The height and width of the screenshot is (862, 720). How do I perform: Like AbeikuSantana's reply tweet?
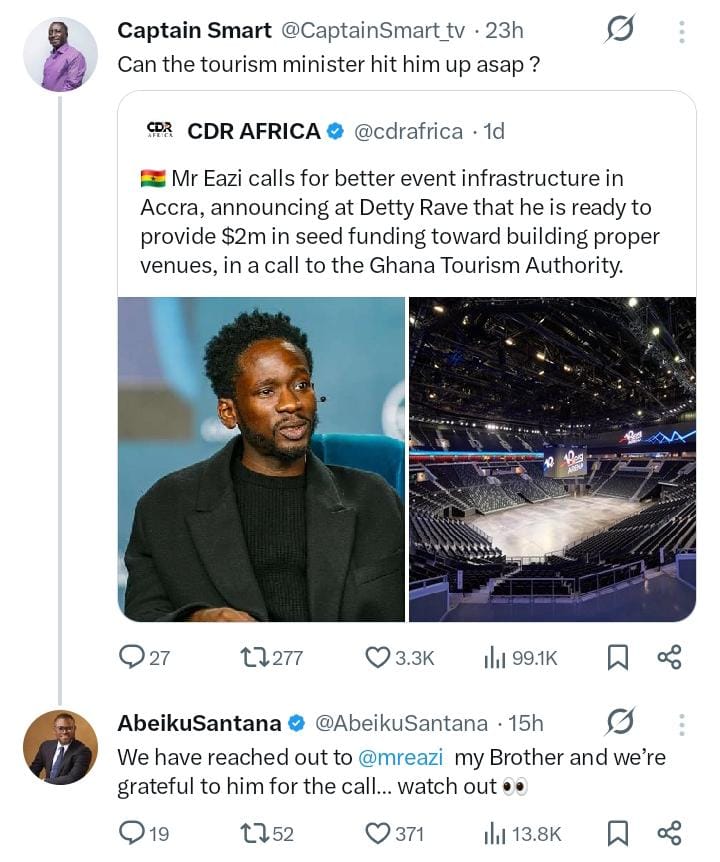377,833
